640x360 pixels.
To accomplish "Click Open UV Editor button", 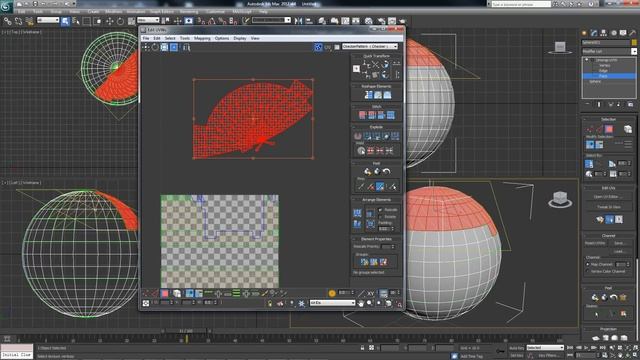I will click(x=609, y=197).
